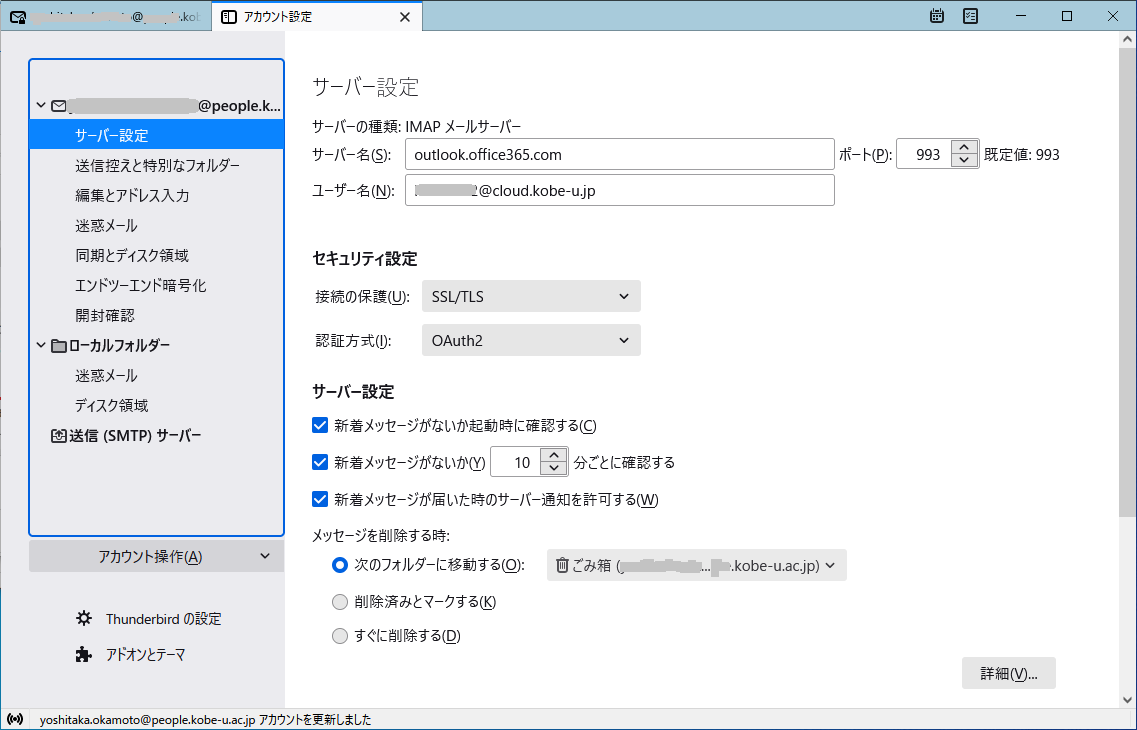Screen dimensions: 1137x730
Task: Click the outgoing SMTP server icon
Action: [59, 436]
